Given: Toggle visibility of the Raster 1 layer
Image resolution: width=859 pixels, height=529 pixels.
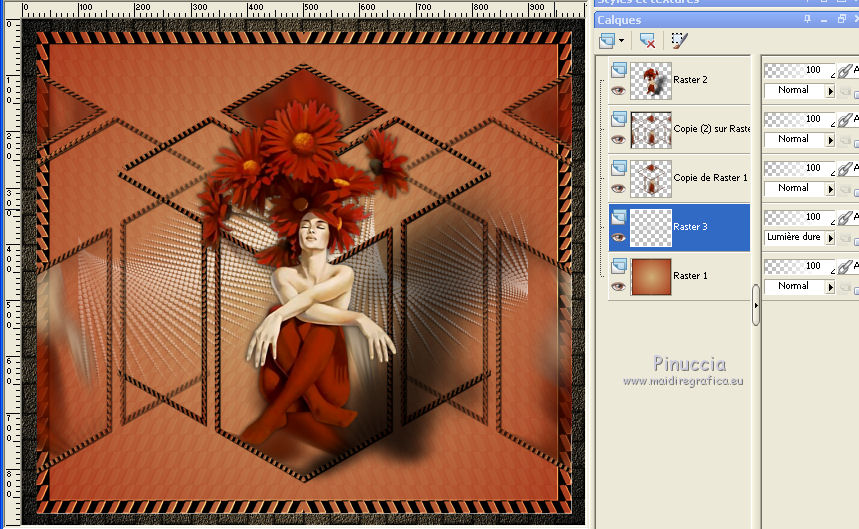Looking at the screenshot, I should [x=619, y=286].
